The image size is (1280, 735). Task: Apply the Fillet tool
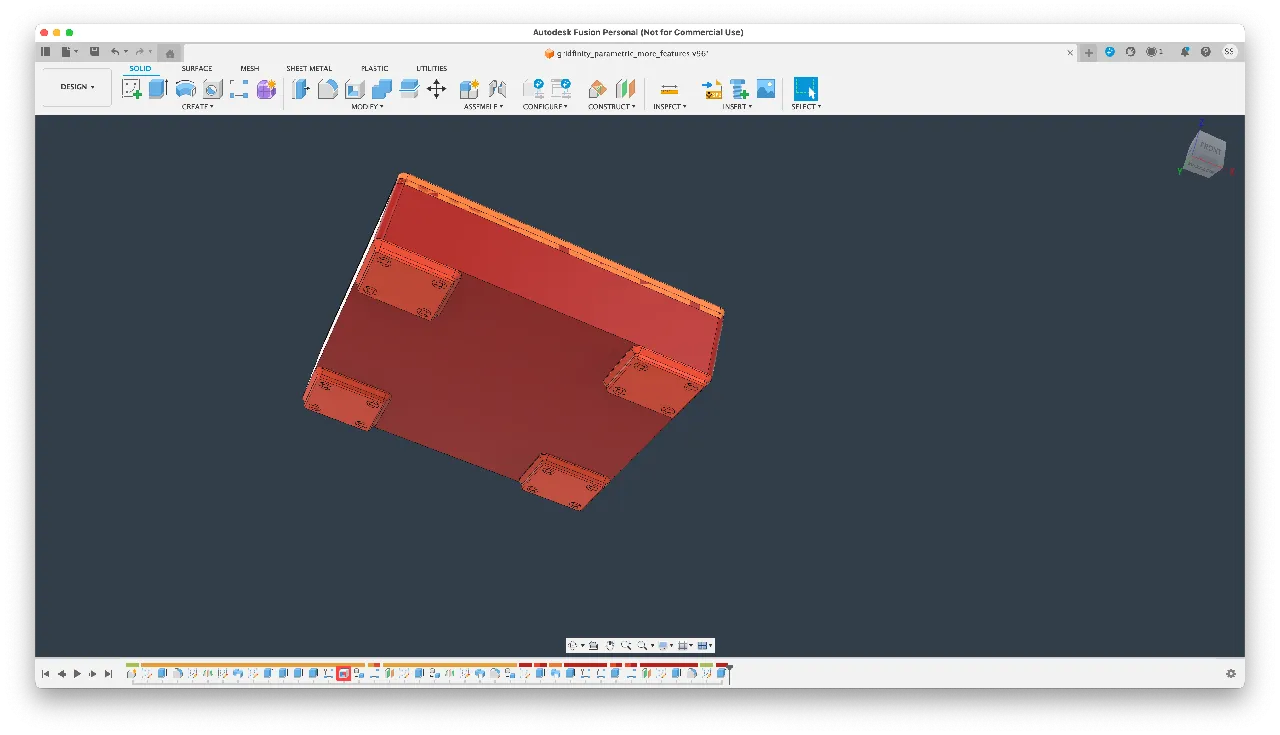(328, 88)
